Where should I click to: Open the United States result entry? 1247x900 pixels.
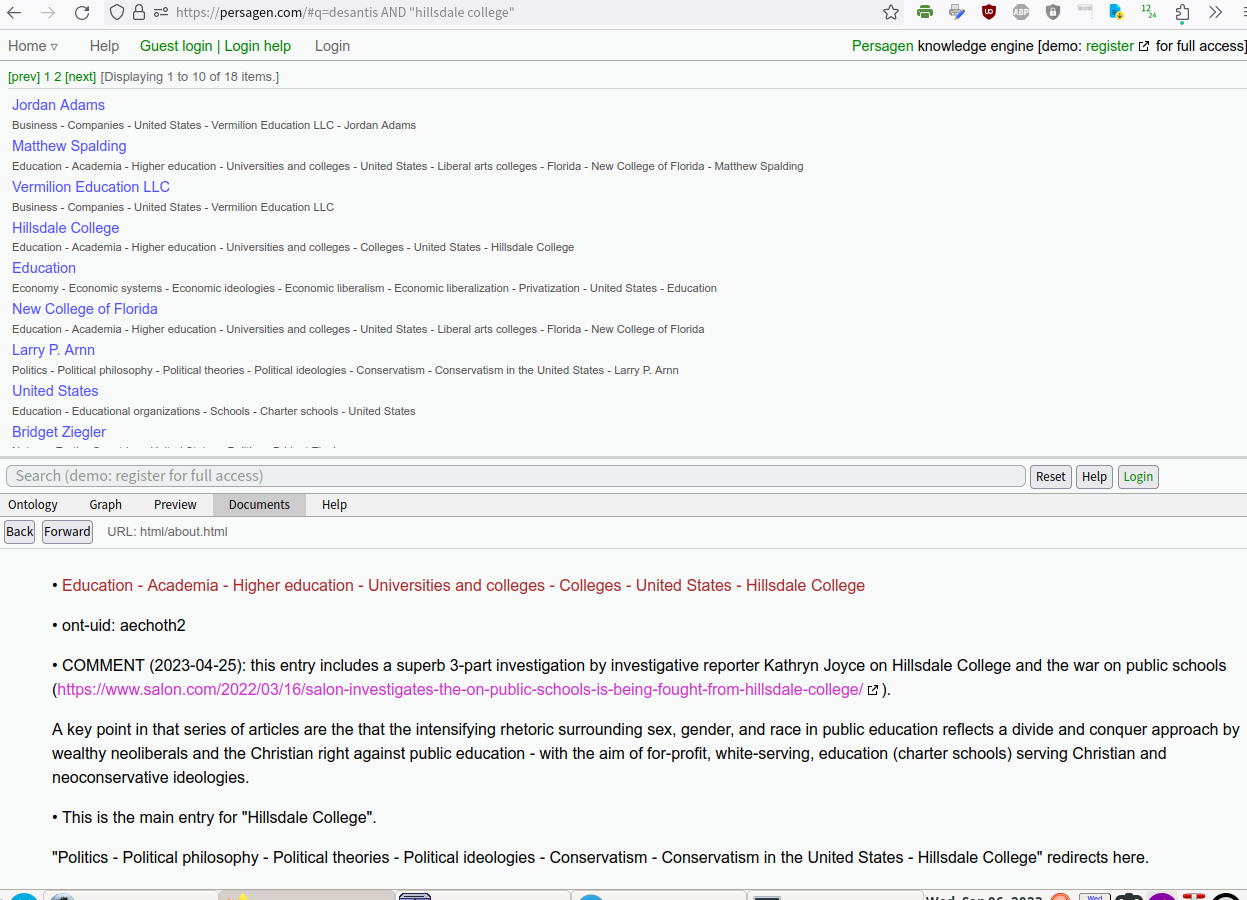click(x=55, y=391)
